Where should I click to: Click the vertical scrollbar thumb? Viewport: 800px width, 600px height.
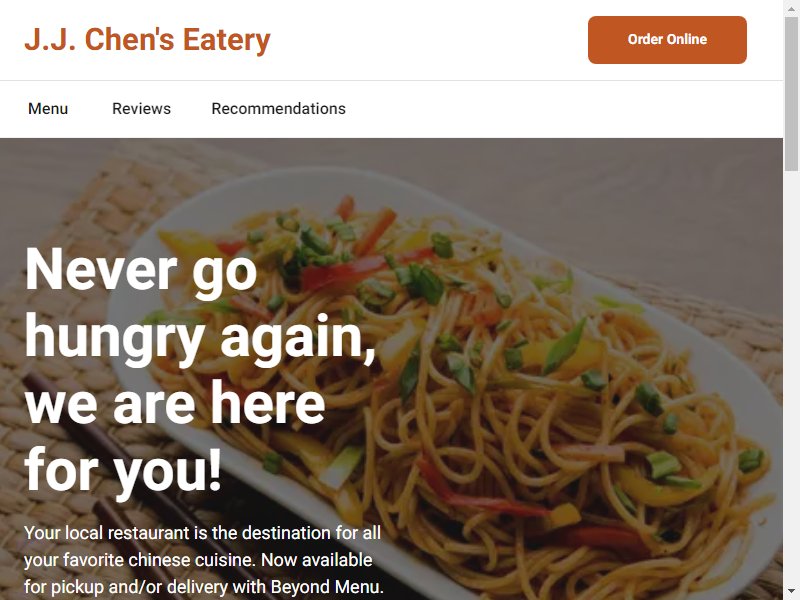(x=791, y=94)
